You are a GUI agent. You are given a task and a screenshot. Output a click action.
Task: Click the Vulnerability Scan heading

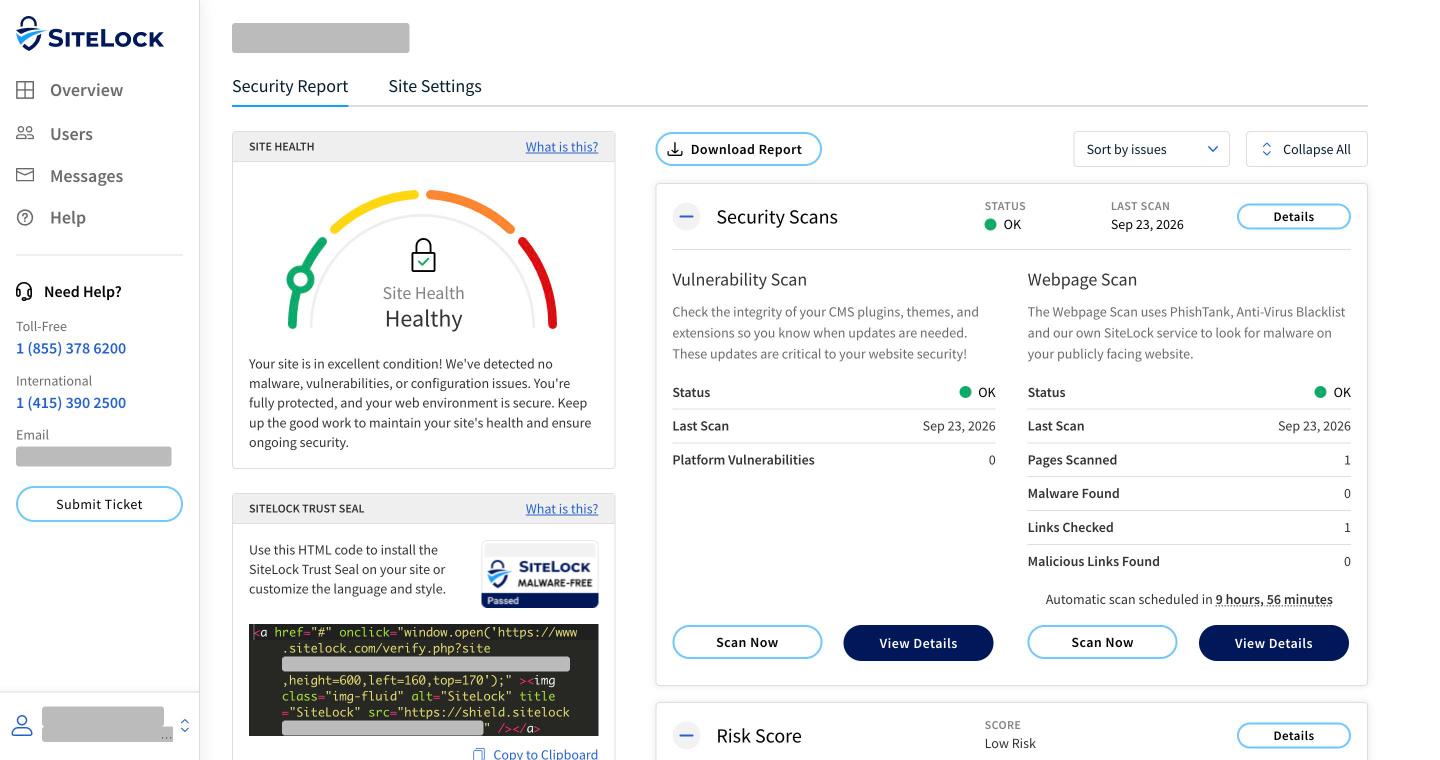739,280
